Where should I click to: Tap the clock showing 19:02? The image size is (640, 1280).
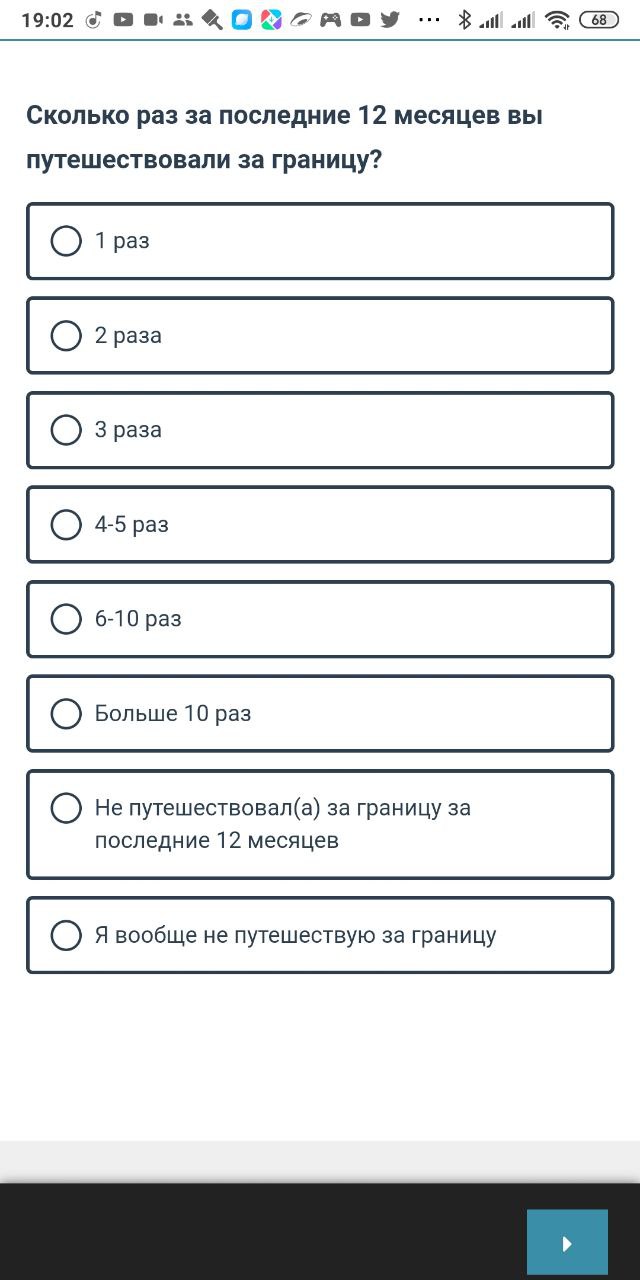point(47,19)
